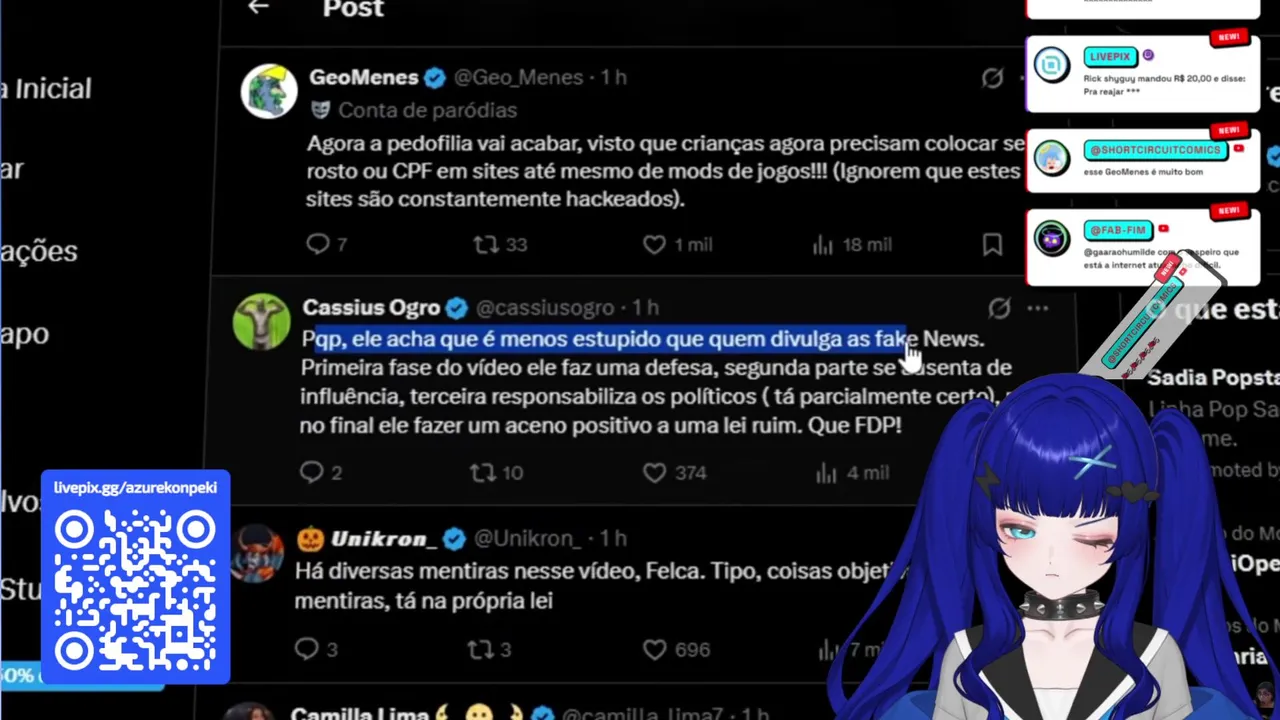1280x720 pixels.
Task: Open Unikron_'s reply thread with 3 comments
Action: [x=316, y=649]
